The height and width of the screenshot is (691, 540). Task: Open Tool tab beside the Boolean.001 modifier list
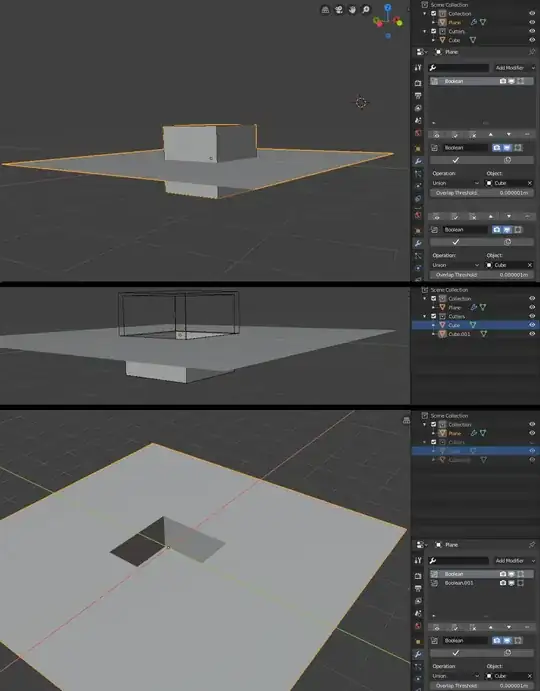pos(418,561)
